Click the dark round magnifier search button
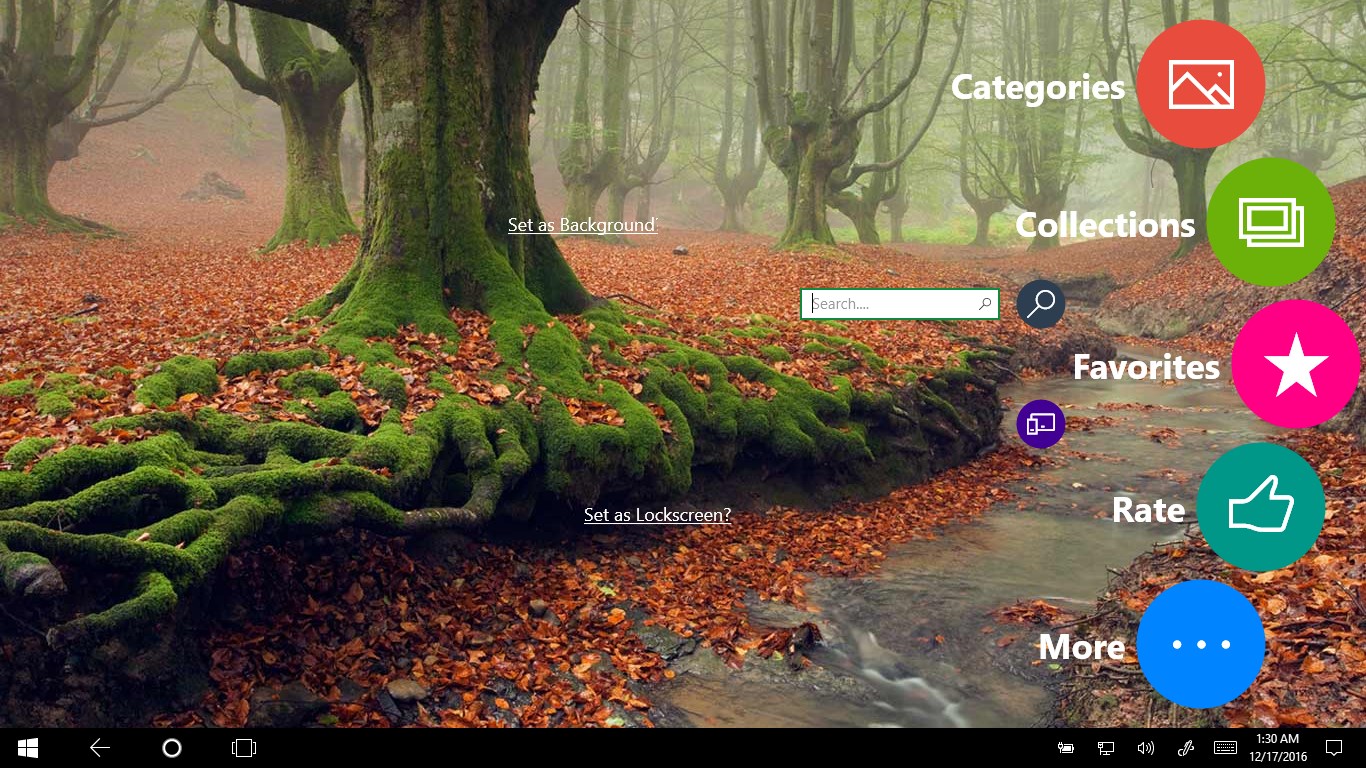The height and width of the screenshot is (768, 1366). click(x=1041, y=303)
